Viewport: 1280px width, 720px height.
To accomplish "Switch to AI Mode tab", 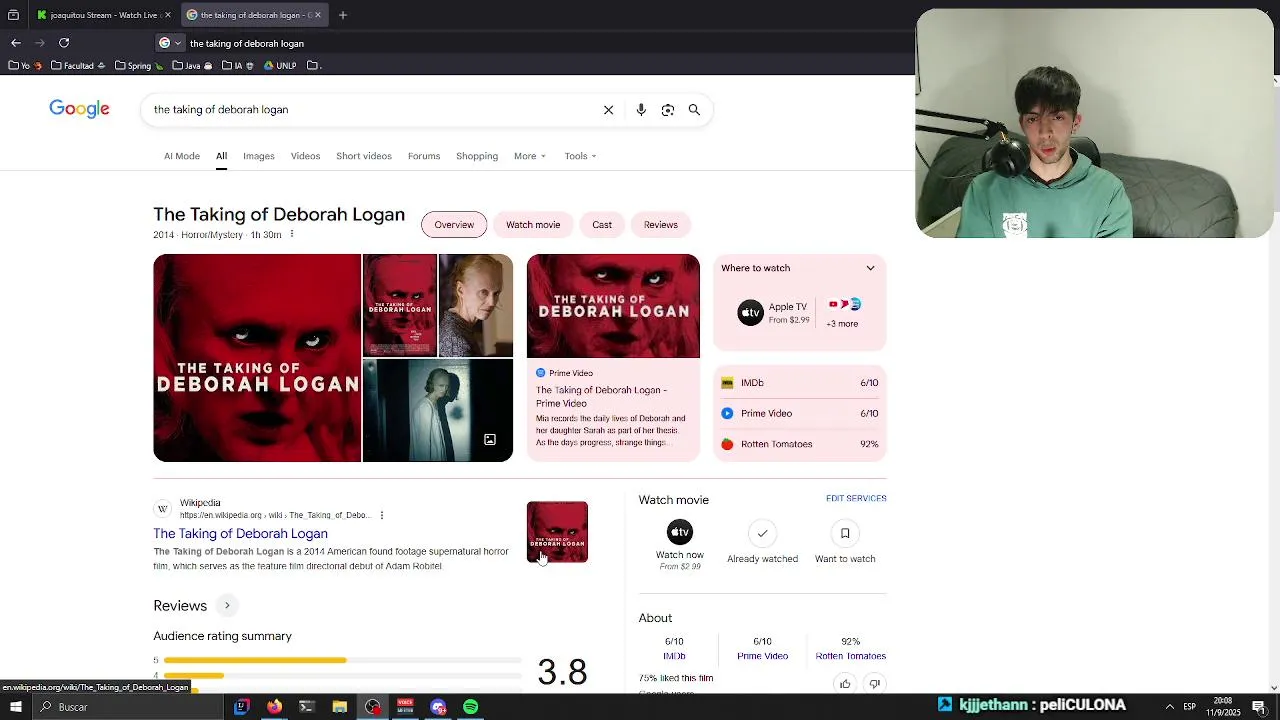I will pos(182,156).
